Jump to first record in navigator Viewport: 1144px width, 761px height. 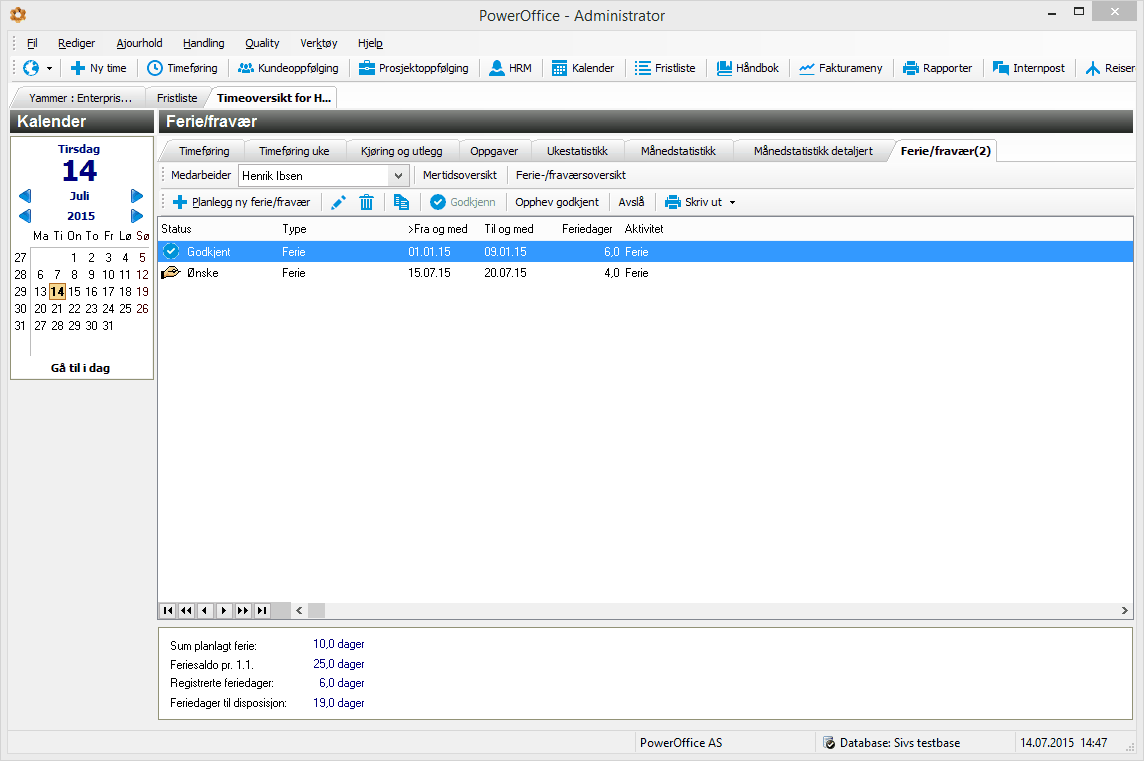coord(168,611)
